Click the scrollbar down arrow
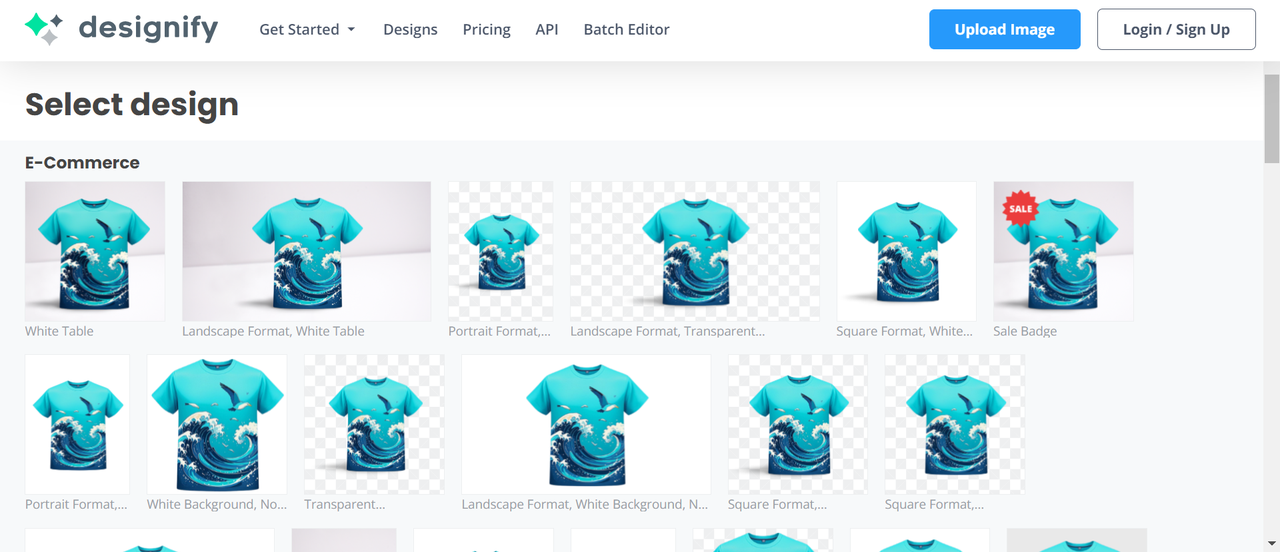 pos(1271,545)
